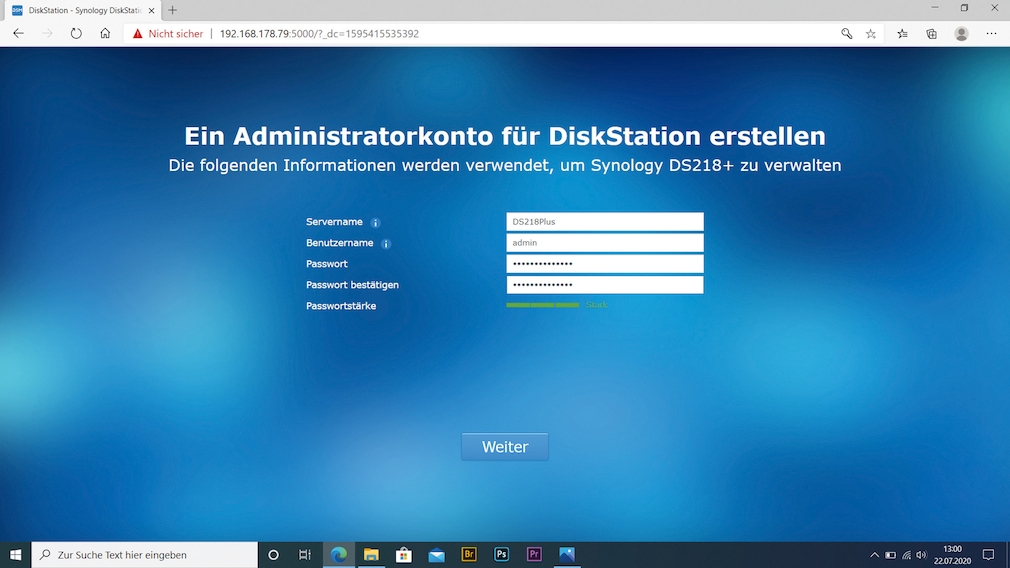The width and height of the screenshot is (1010, 568).
Task: Open the browser Collections icon
Action: coord(931,33)
